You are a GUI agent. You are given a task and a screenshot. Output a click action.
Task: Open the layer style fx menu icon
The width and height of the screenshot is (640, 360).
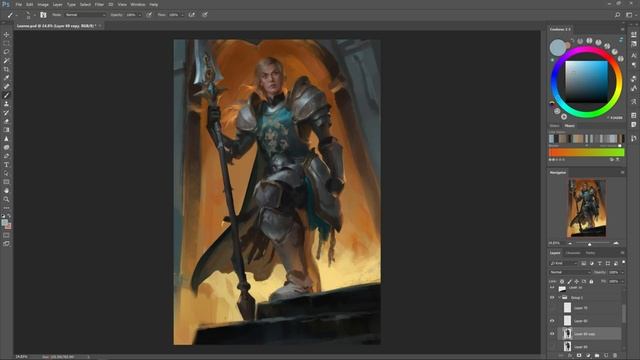click(x=570, y=356)
